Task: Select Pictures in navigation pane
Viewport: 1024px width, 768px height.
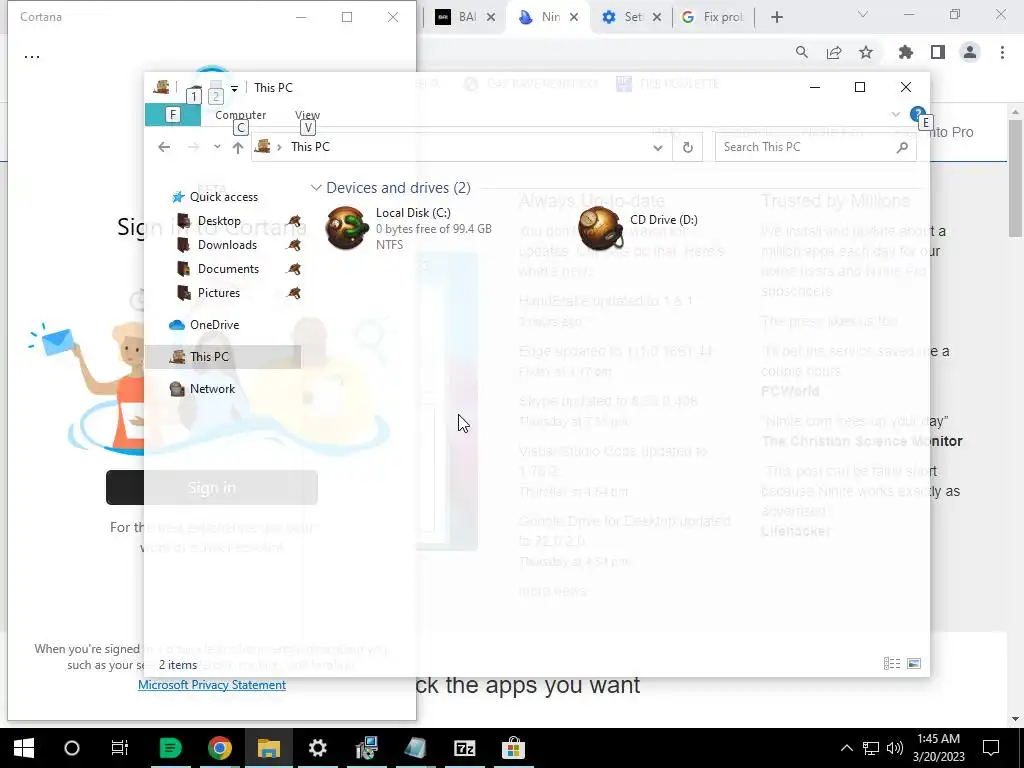Action: pyautogui.click(x=219, y=293)
